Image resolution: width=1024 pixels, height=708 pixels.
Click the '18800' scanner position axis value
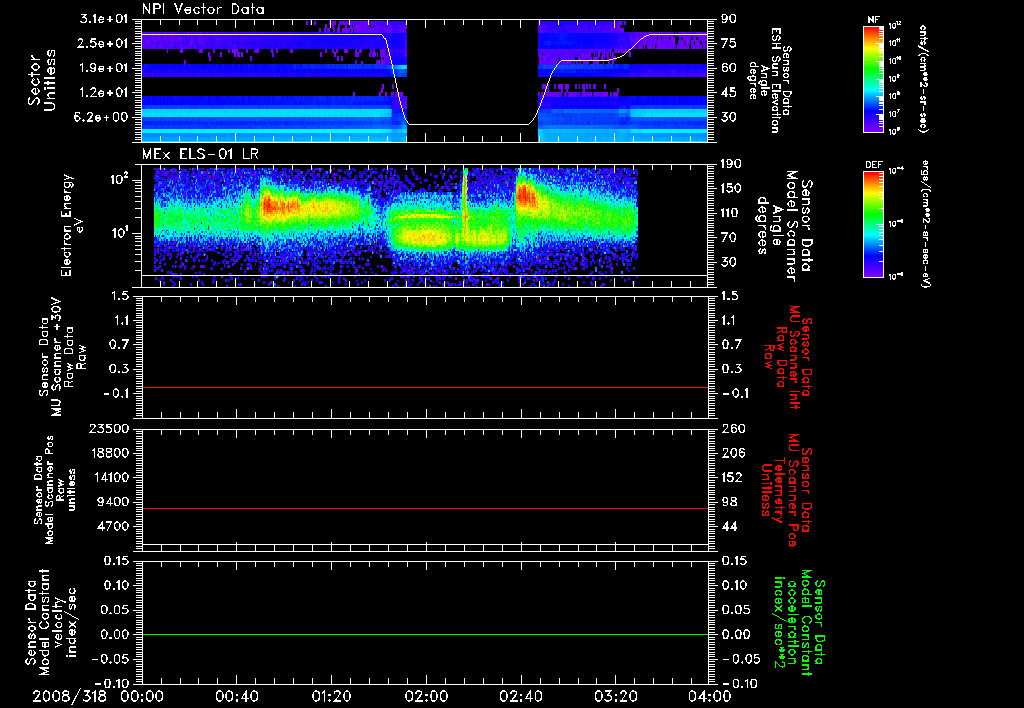coord(108,453)
